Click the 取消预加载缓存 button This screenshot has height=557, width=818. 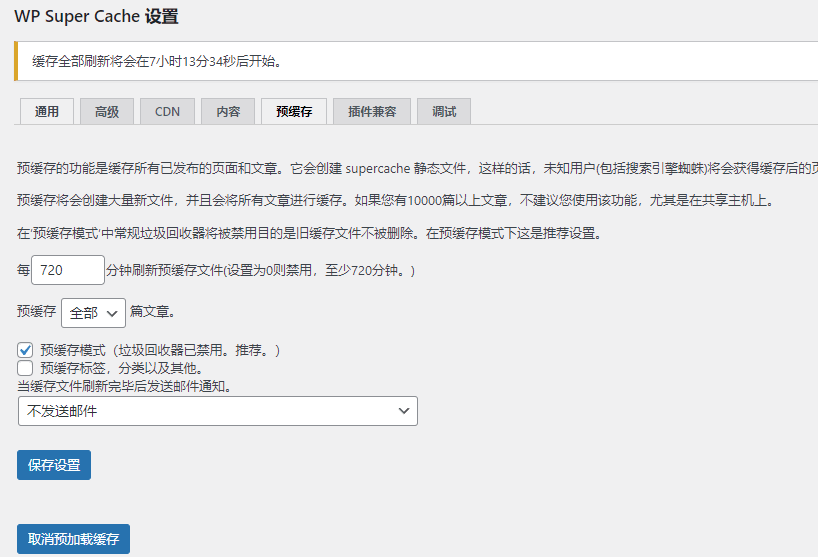point(74,539)
